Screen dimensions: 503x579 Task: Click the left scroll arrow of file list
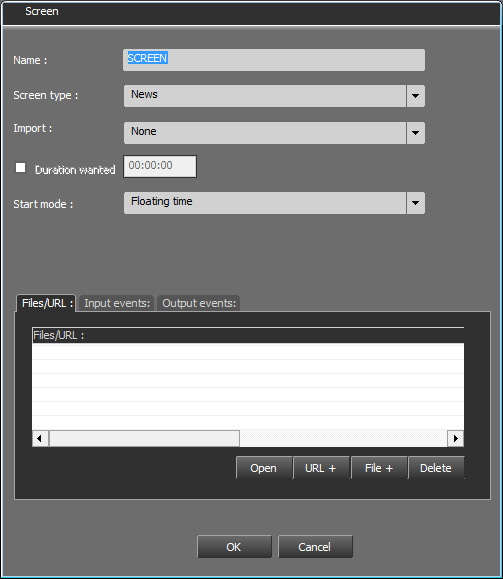click(40, 438)
